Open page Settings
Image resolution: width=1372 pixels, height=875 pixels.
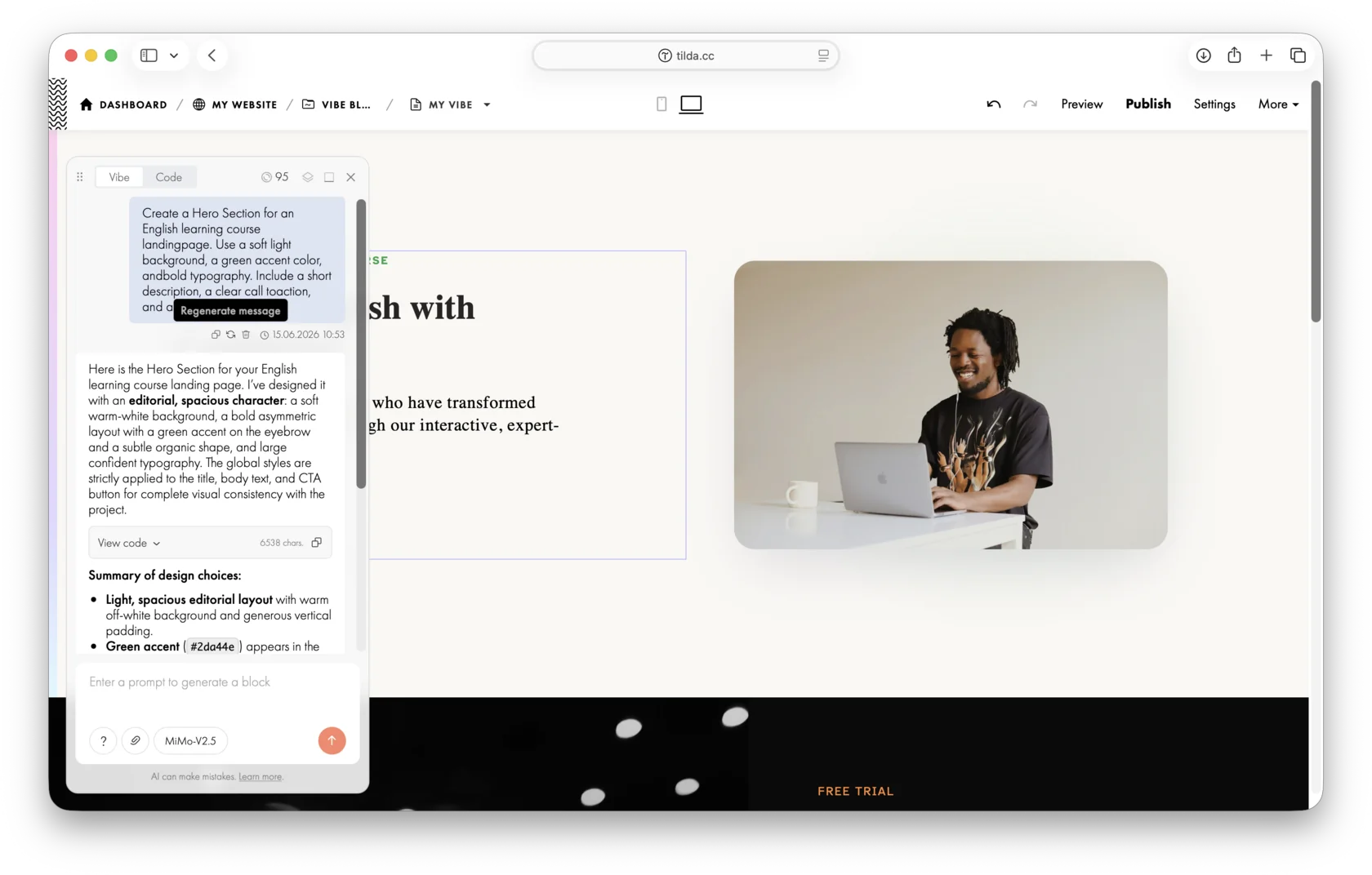1214,104
